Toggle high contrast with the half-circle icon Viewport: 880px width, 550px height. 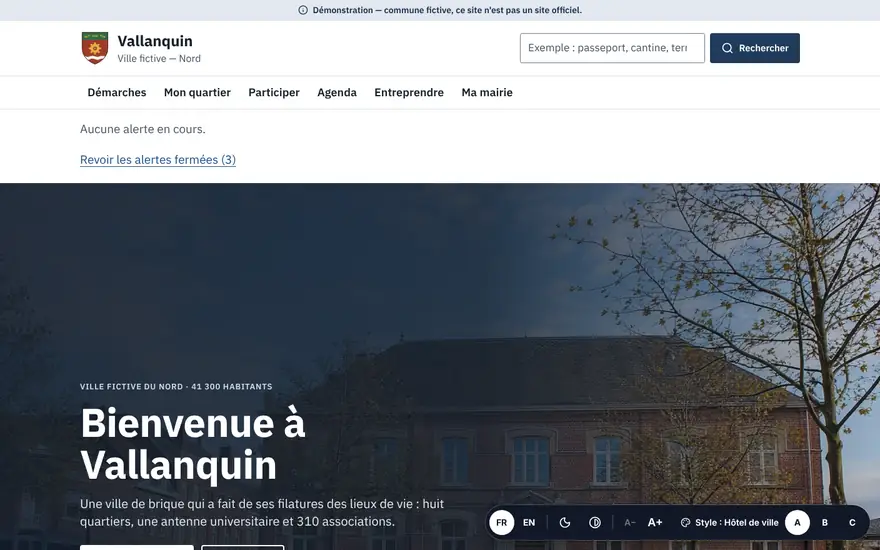tap(595, 522)
